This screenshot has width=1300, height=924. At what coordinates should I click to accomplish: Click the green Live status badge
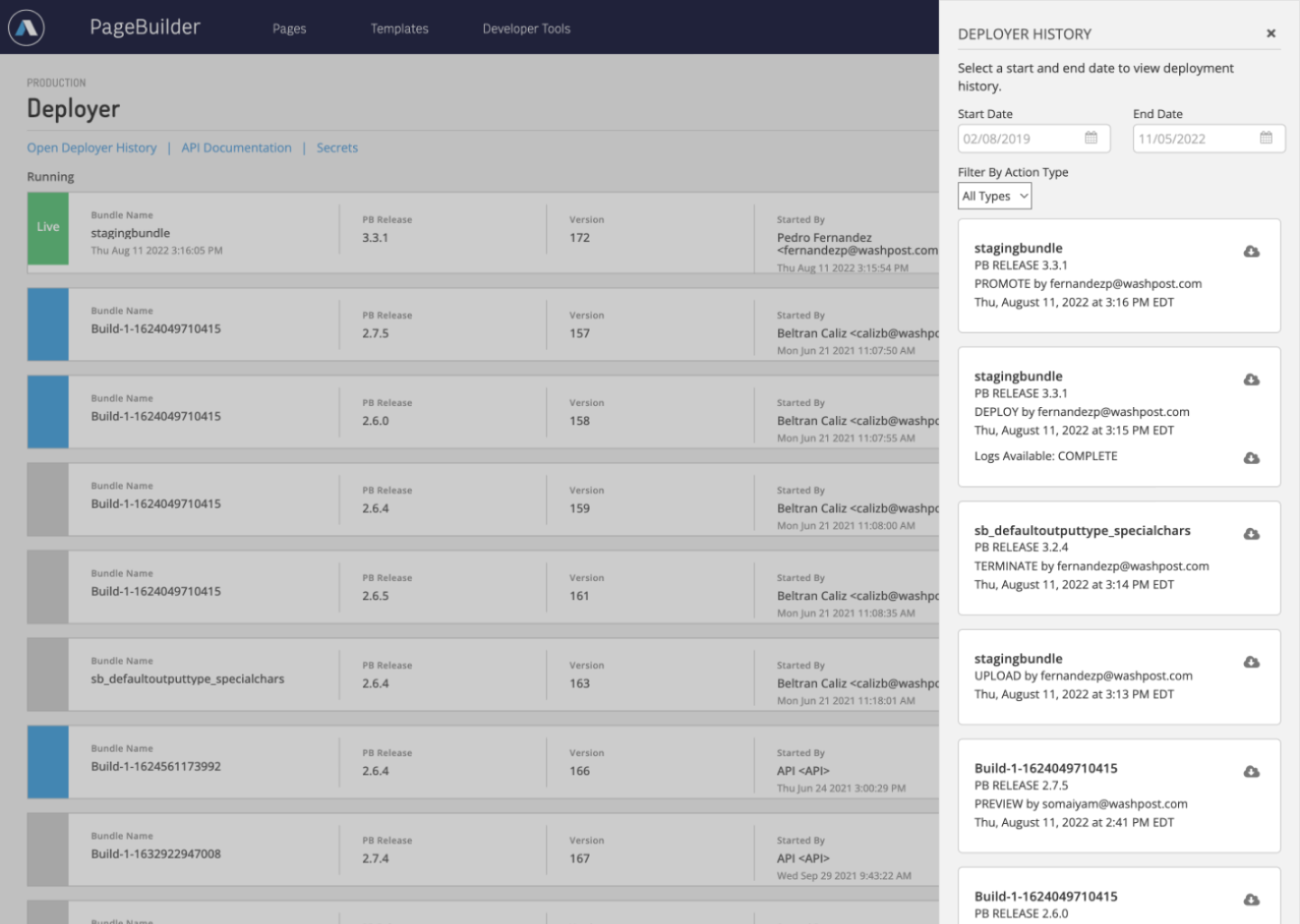[48, 228]
